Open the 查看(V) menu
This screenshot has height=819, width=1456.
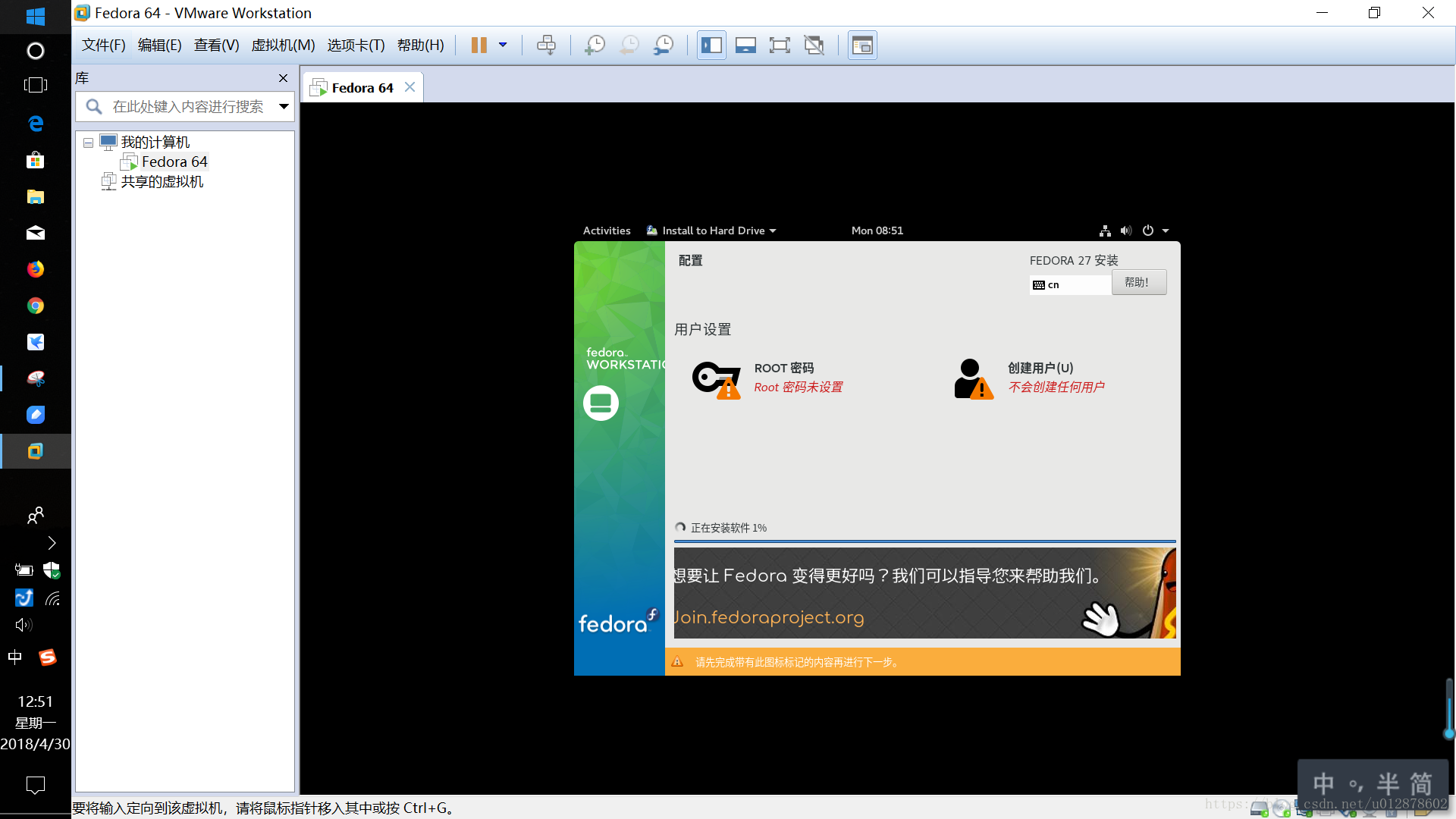click(217, 45)
